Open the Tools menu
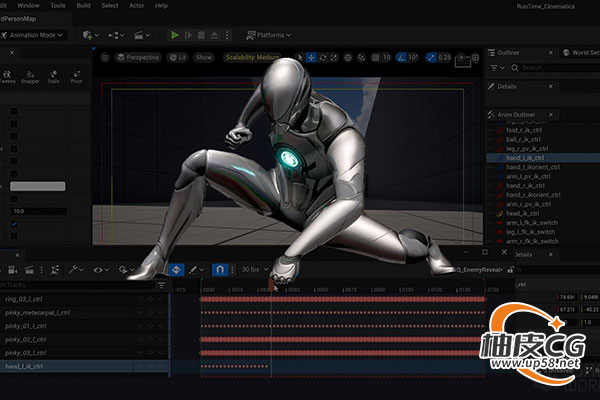Image resolution: width=600 pixels, height=400 pixels. pos(58,5)
